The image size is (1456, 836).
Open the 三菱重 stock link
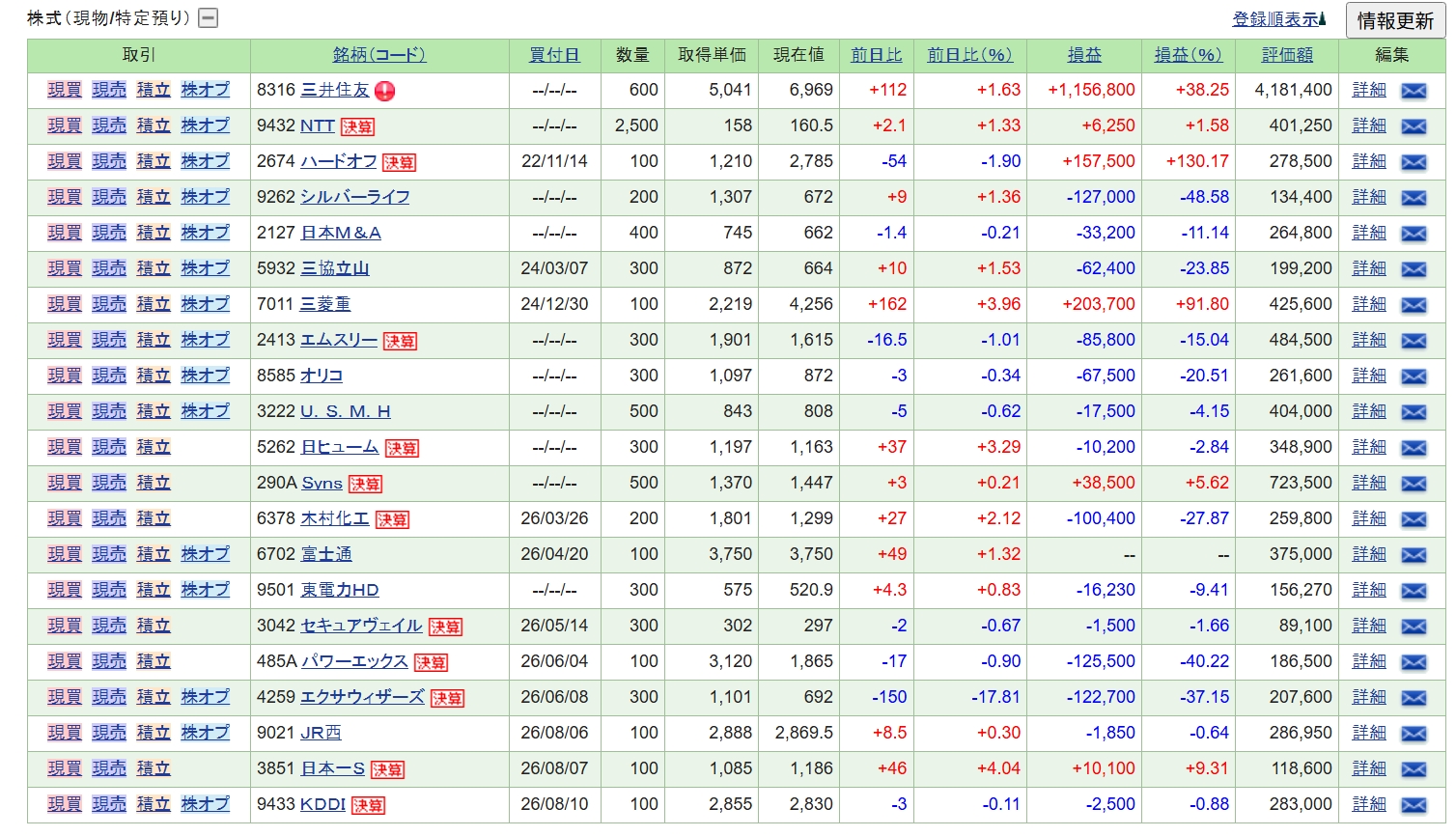pyautogui.click(x=325, y=304)
